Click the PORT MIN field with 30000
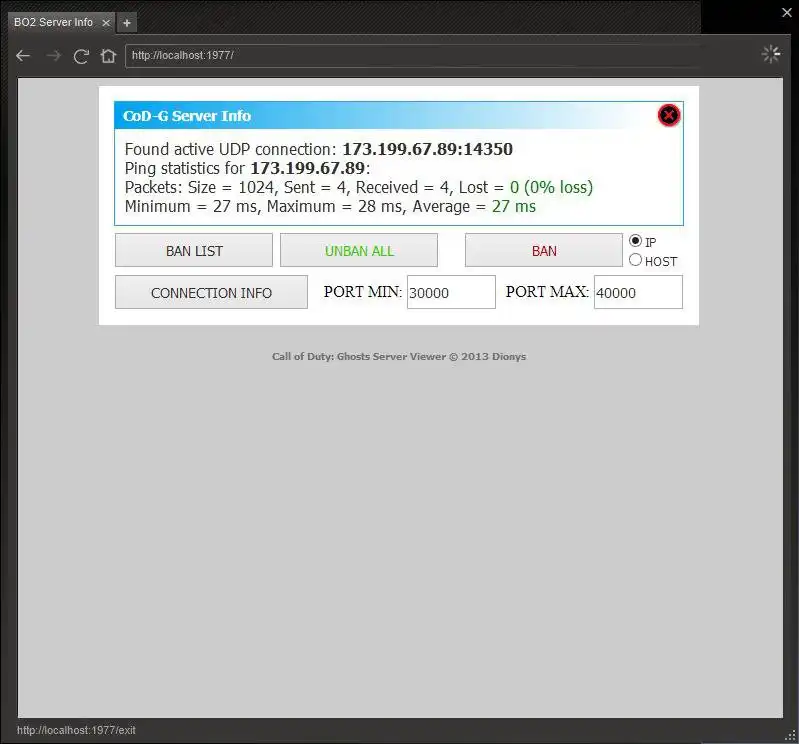The height and width of the screenshot is (744, 799). point(451,292)
